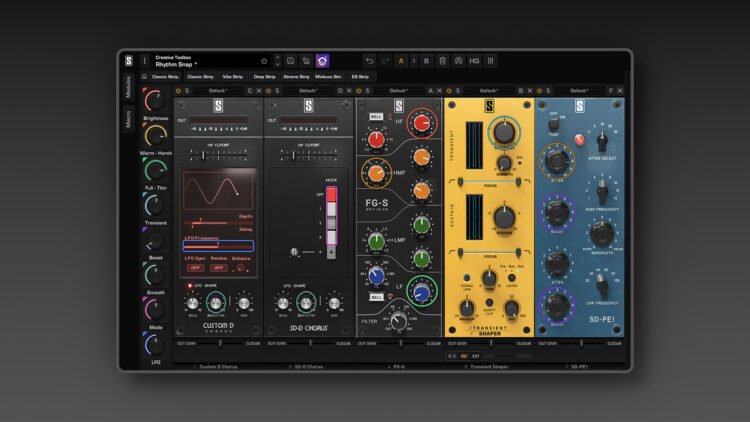Click the LF BELL button on FG-S

376,297
